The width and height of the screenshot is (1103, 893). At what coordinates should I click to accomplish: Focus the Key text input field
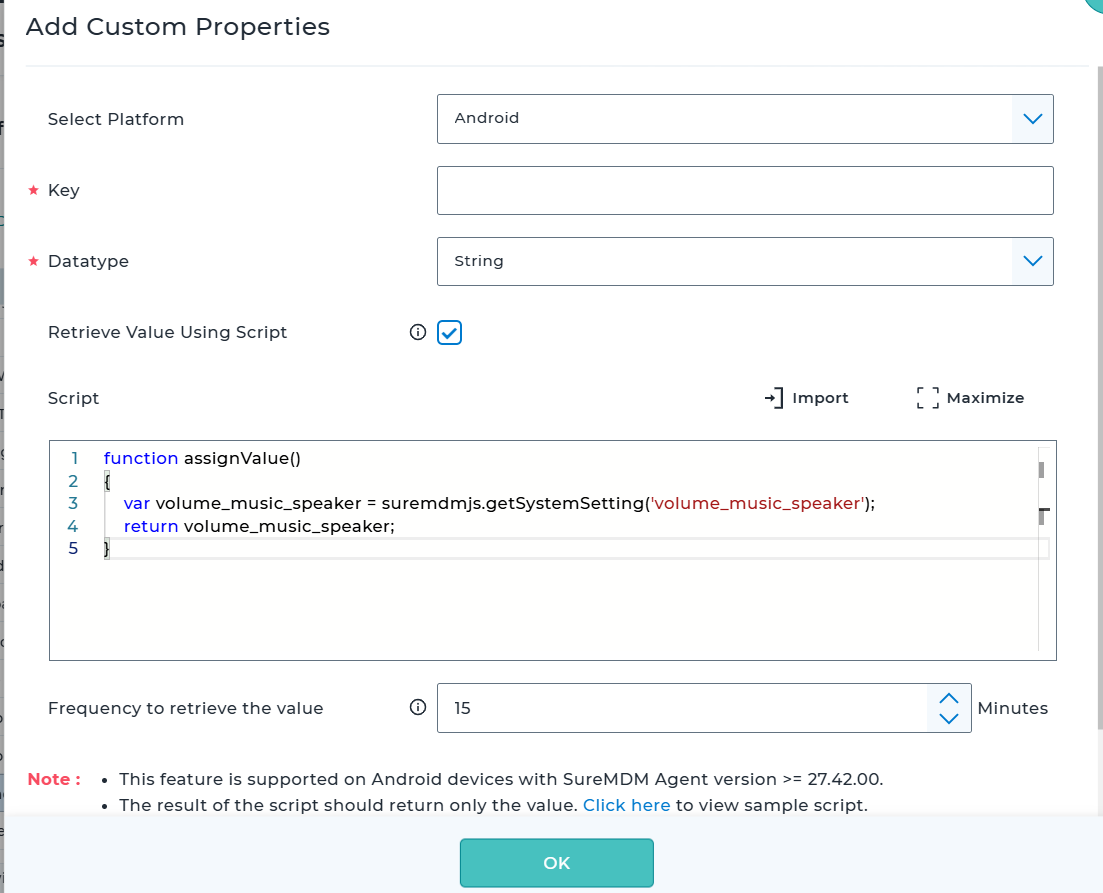pos(745,190)
